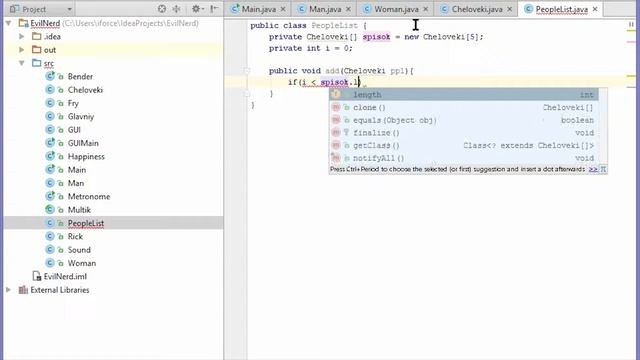Select the Bender class in tree
The image size is (640, 360).
coord(80,76)
